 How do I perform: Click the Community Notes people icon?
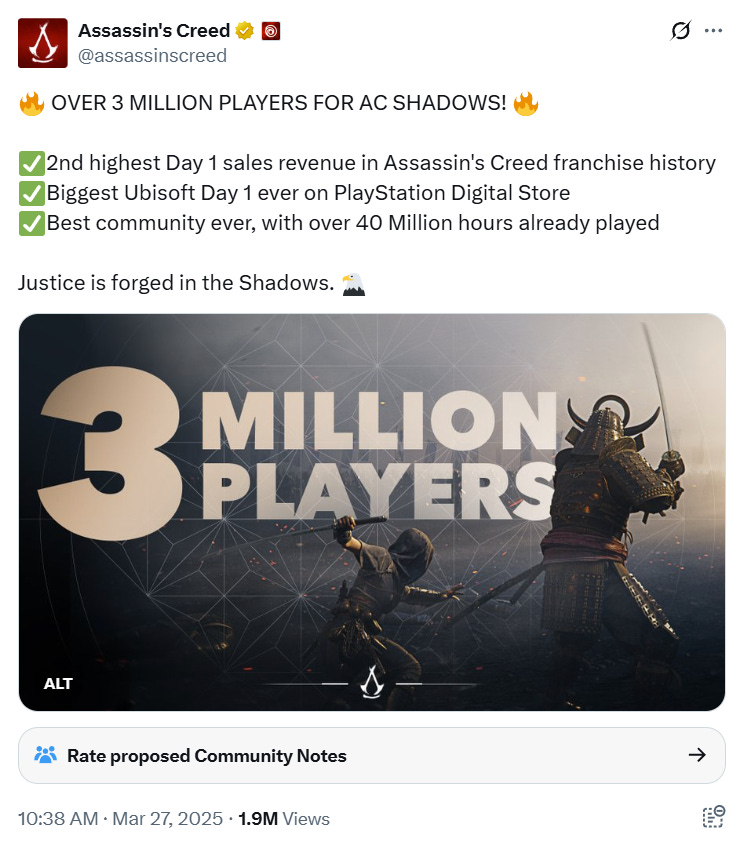[45, 754]
